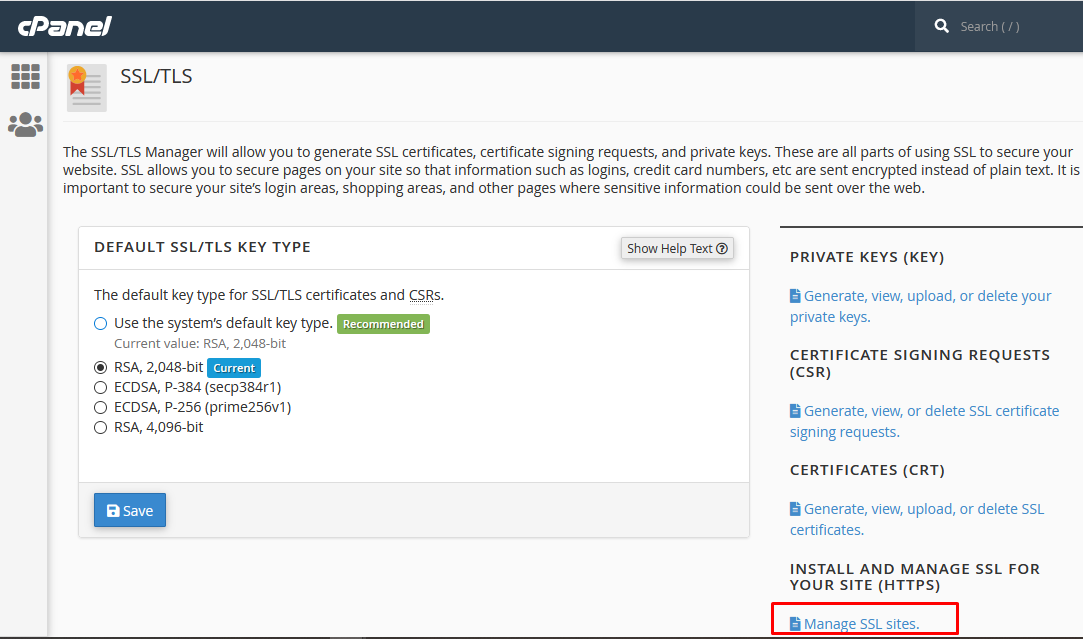Click Save to apply the key type
Screen dimensions: 1083x639
pos(129,510)
